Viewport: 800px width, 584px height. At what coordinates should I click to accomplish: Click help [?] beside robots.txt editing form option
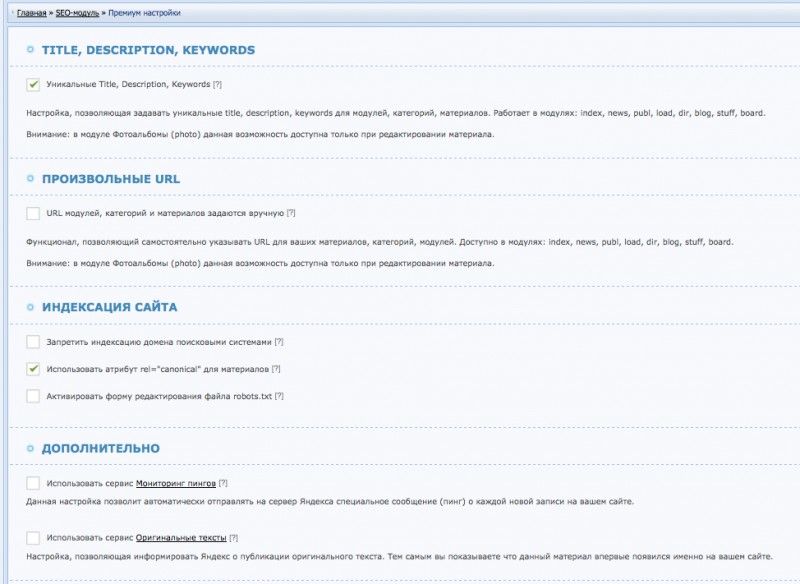click(x=280, y=396)
